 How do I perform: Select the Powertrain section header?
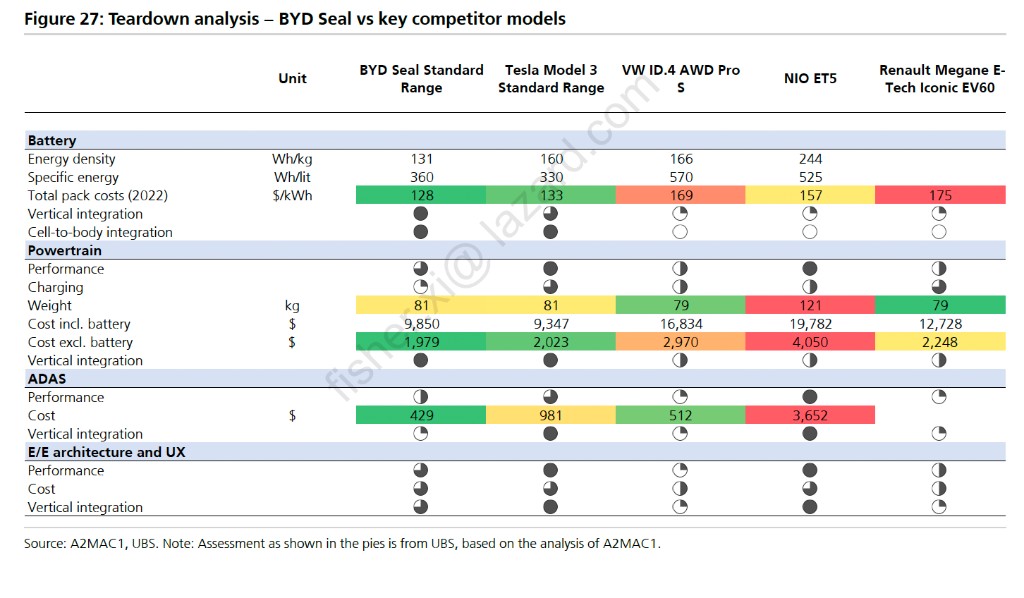[x=66, y=251]
